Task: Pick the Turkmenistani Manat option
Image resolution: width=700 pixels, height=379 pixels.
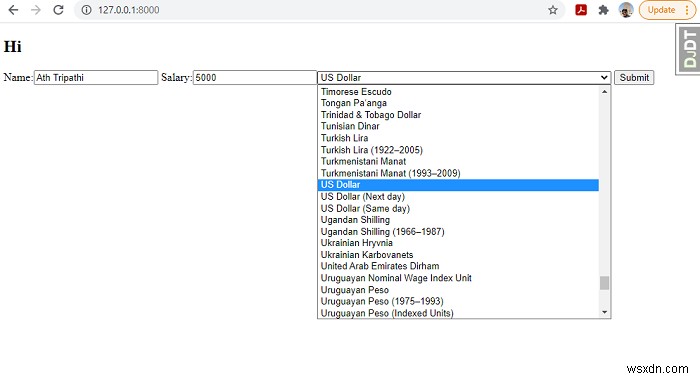Action: tap(458, 161)
